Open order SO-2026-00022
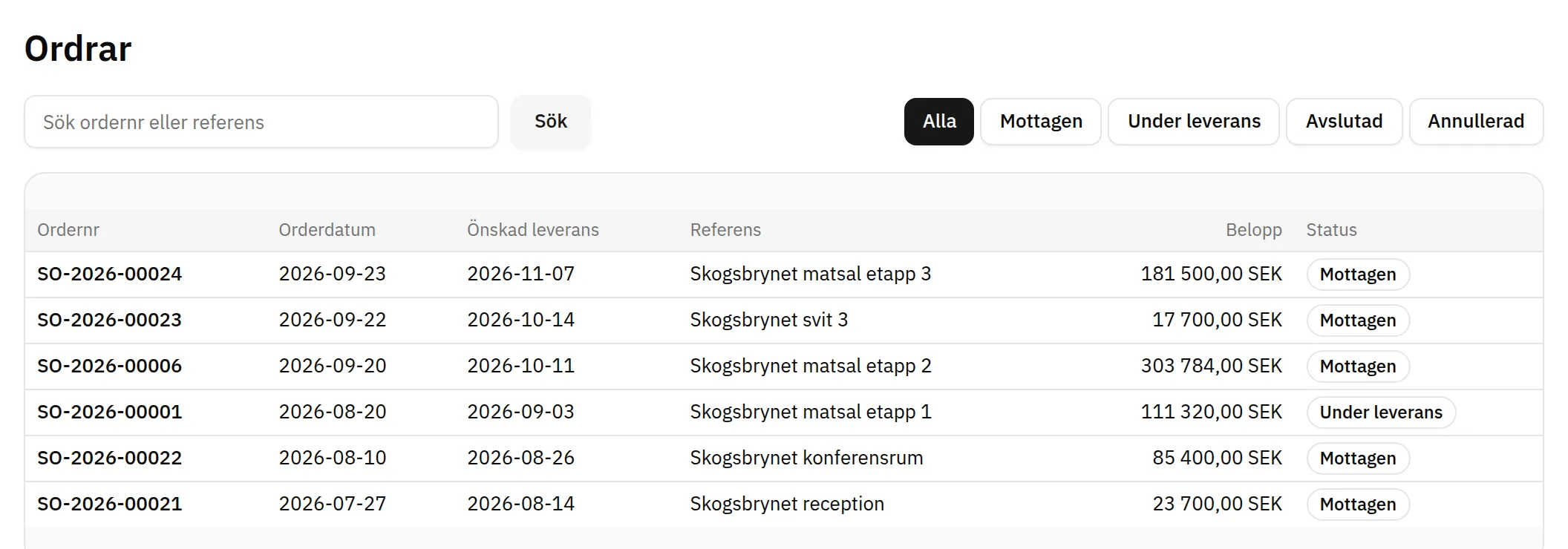Screen dimensions: 1568x549 coord(110,458)
